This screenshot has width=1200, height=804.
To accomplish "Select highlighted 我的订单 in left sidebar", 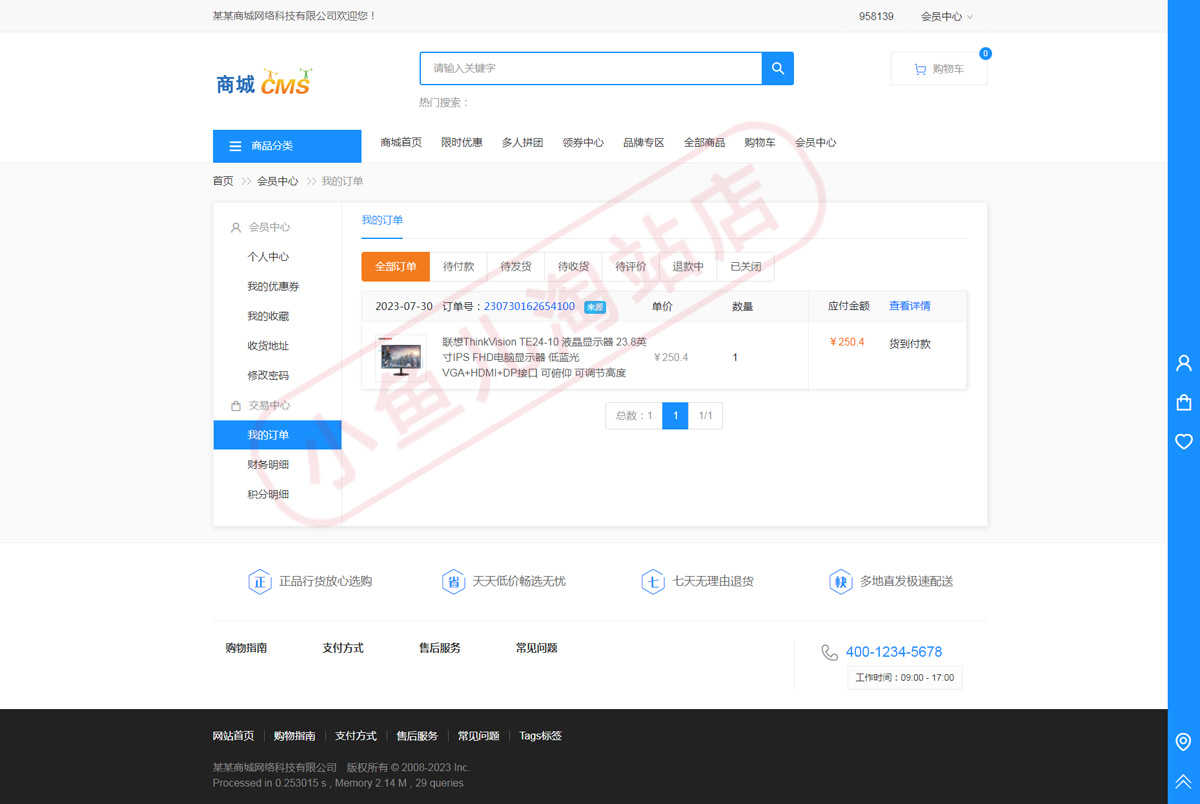I will point(277,435).
